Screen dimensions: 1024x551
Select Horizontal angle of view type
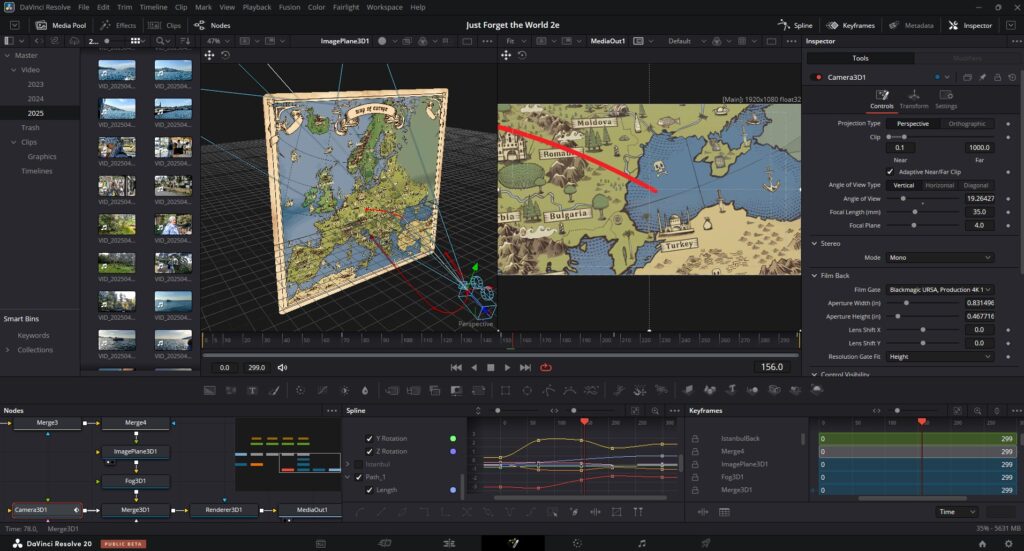click(x=939, y=185)
